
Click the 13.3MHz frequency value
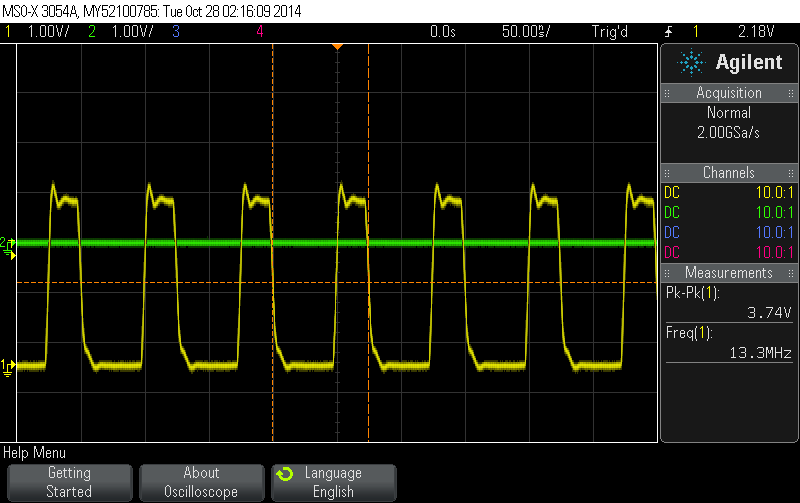click(761, 353)
